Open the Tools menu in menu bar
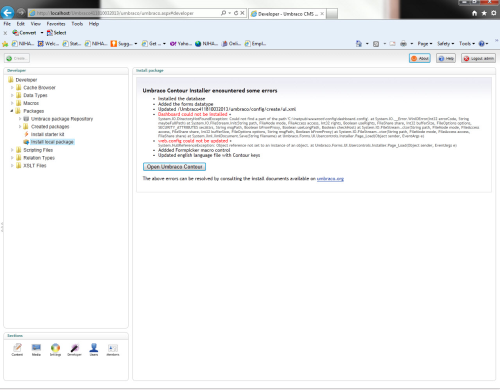Image resolution: width=500 pixels, height=390 pixels. click(x=77, y=24)
